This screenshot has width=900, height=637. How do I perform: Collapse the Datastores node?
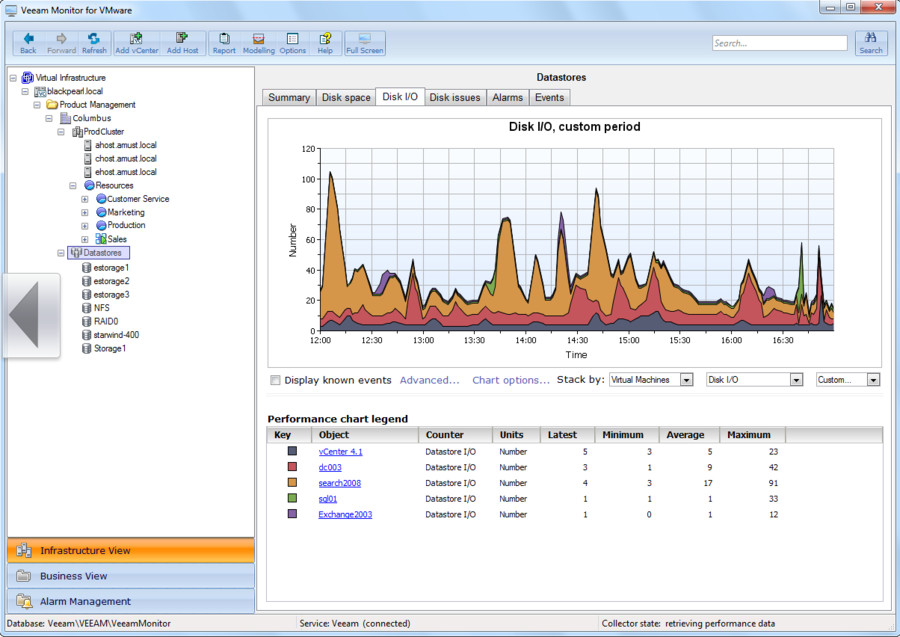(x=61, y=253)
